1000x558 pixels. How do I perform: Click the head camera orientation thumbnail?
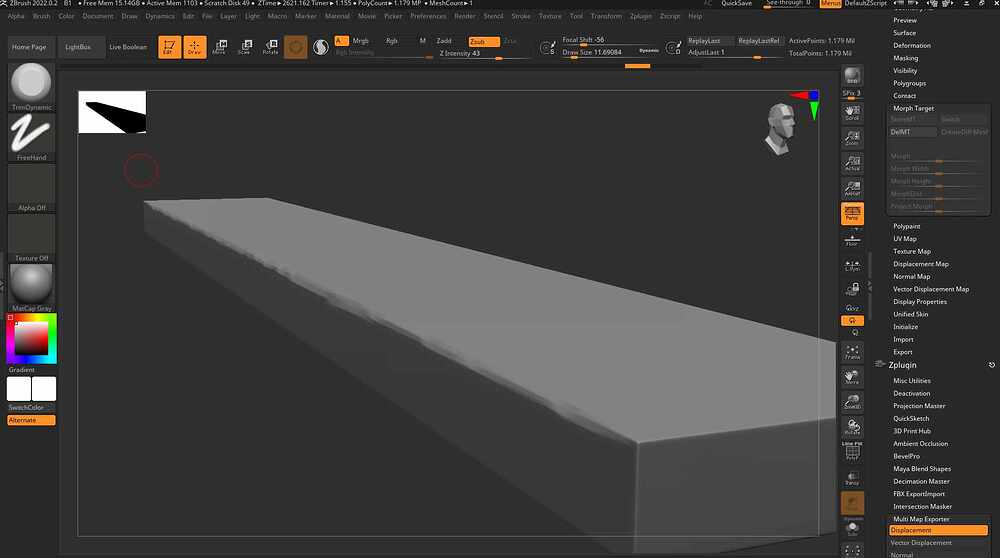click(781, 129)
